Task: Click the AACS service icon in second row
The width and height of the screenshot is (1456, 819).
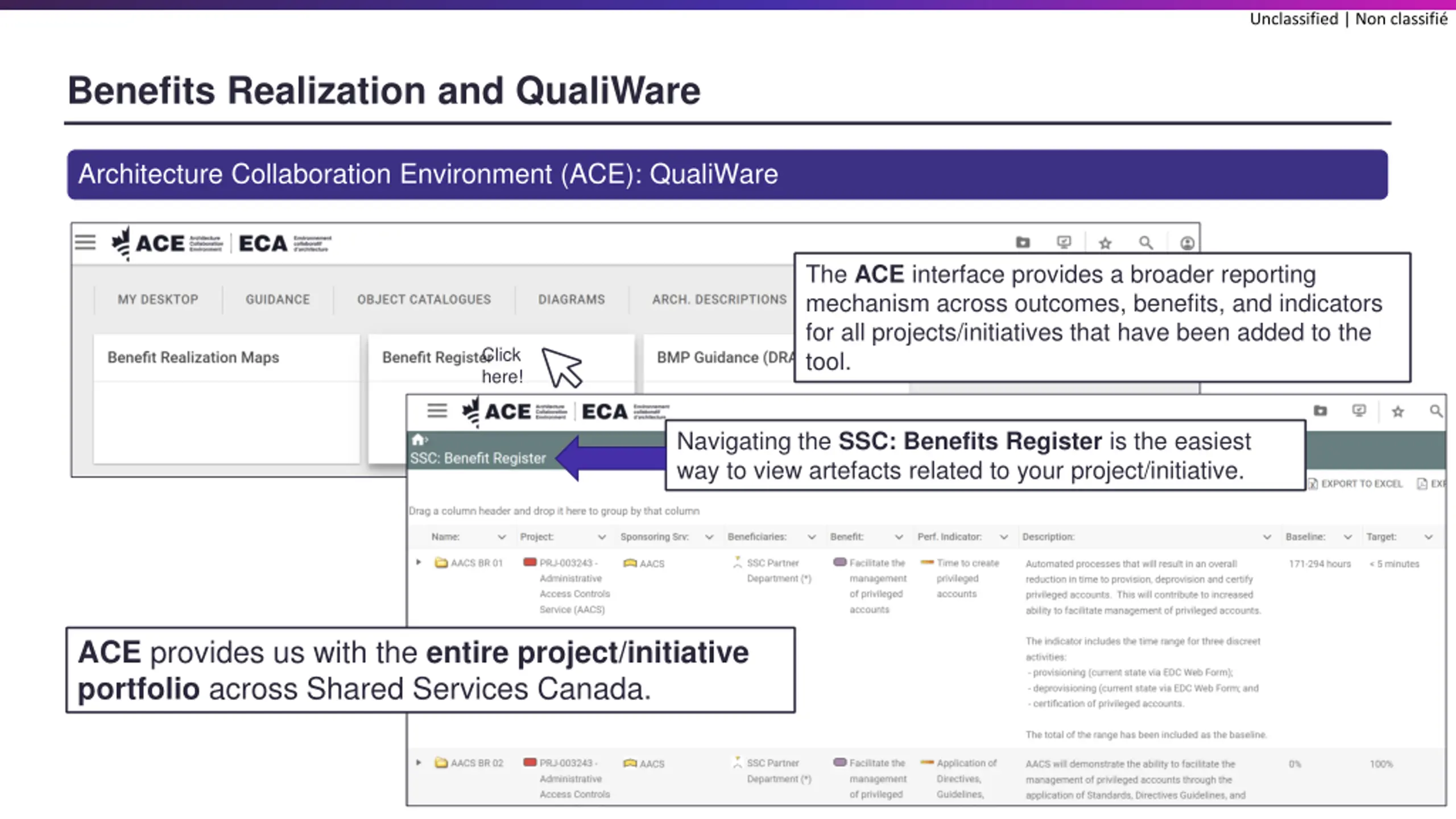Action: [630, 763]
